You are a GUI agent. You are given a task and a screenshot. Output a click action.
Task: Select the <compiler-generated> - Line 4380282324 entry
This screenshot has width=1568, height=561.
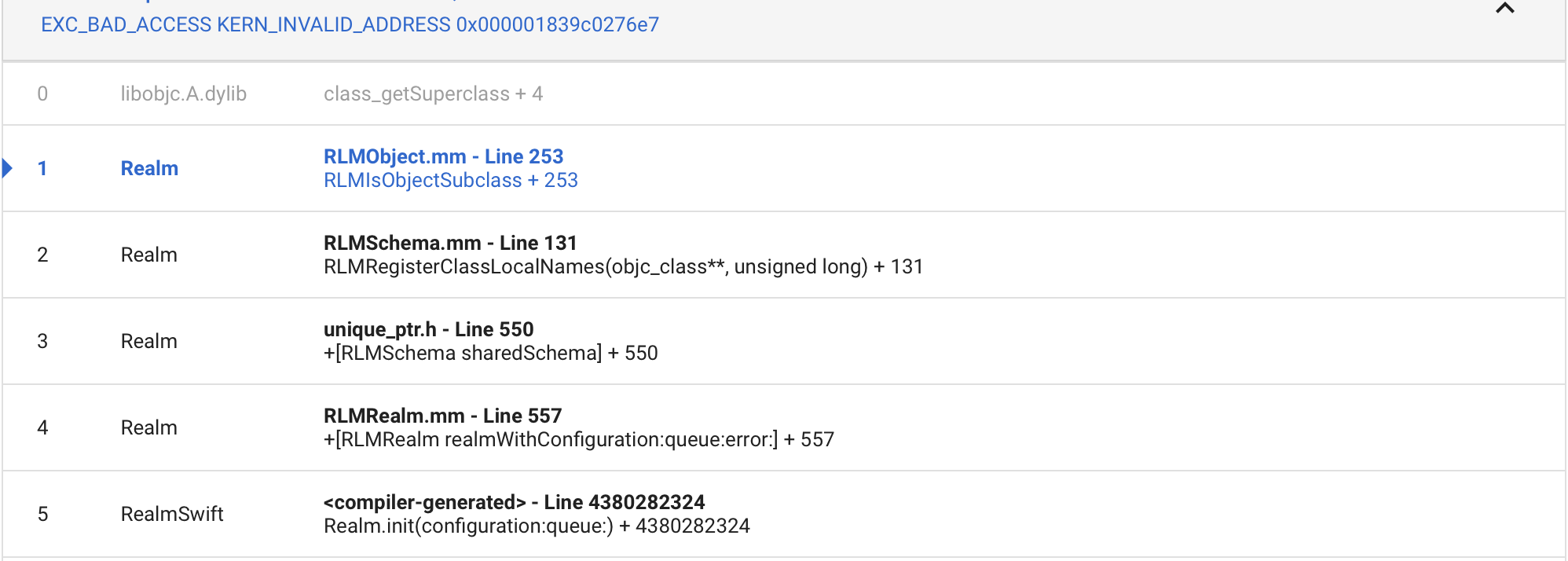click(x=514, y=502)
